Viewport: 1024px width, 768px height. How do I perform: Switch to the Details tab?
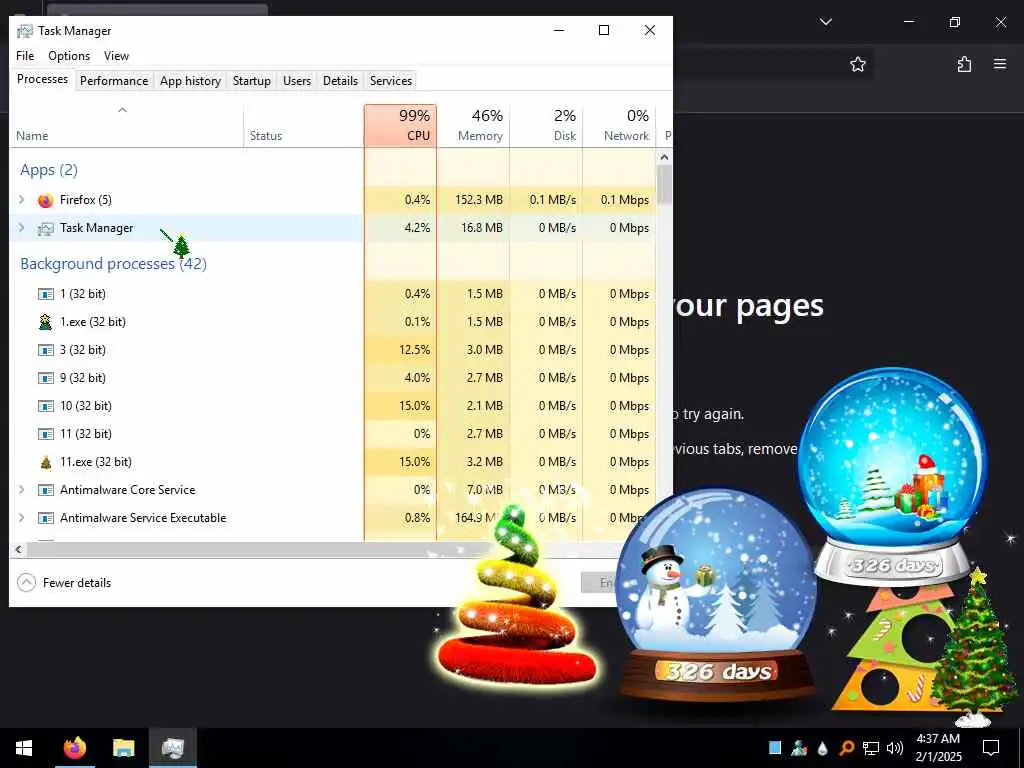click(x=340, y=81)
